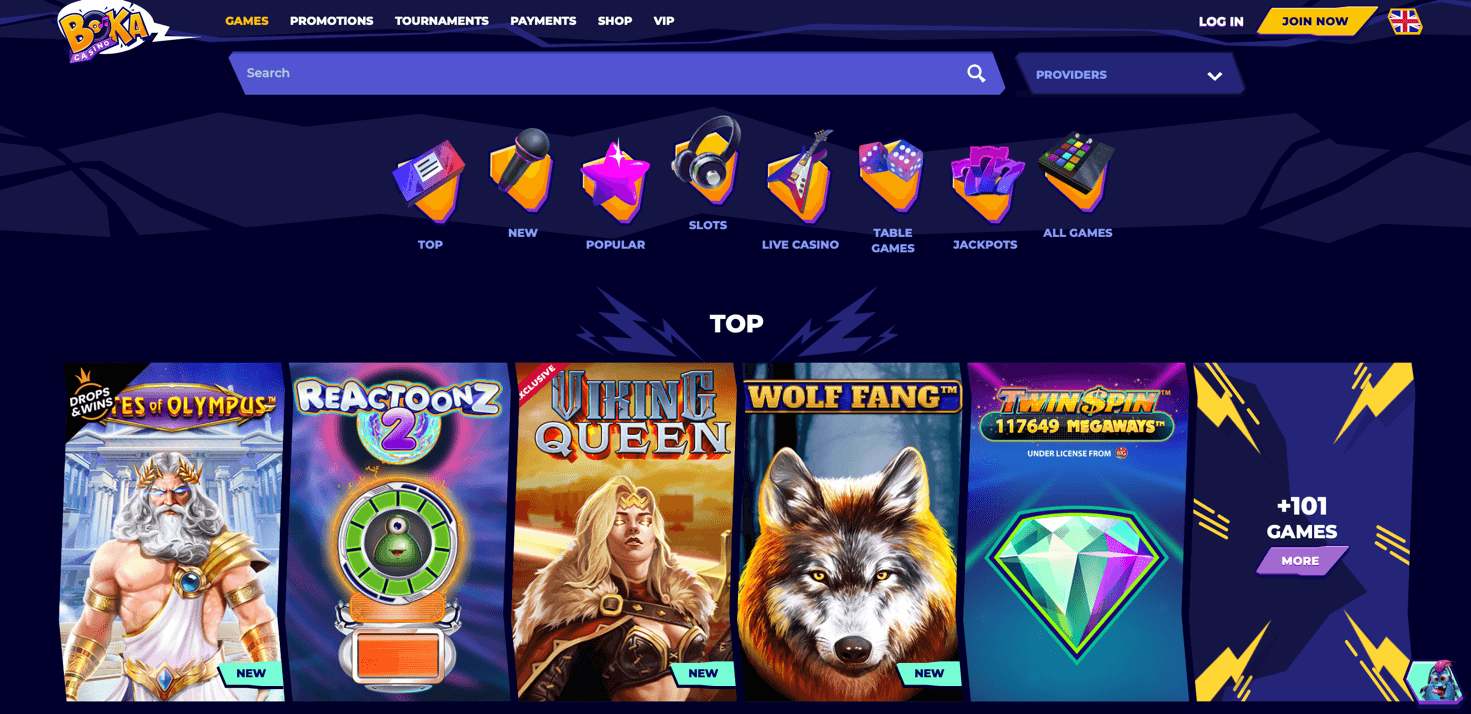Select the NEW microphone category icon
The width and height of the screenshot is (1471, 714).
coord(522,170)
